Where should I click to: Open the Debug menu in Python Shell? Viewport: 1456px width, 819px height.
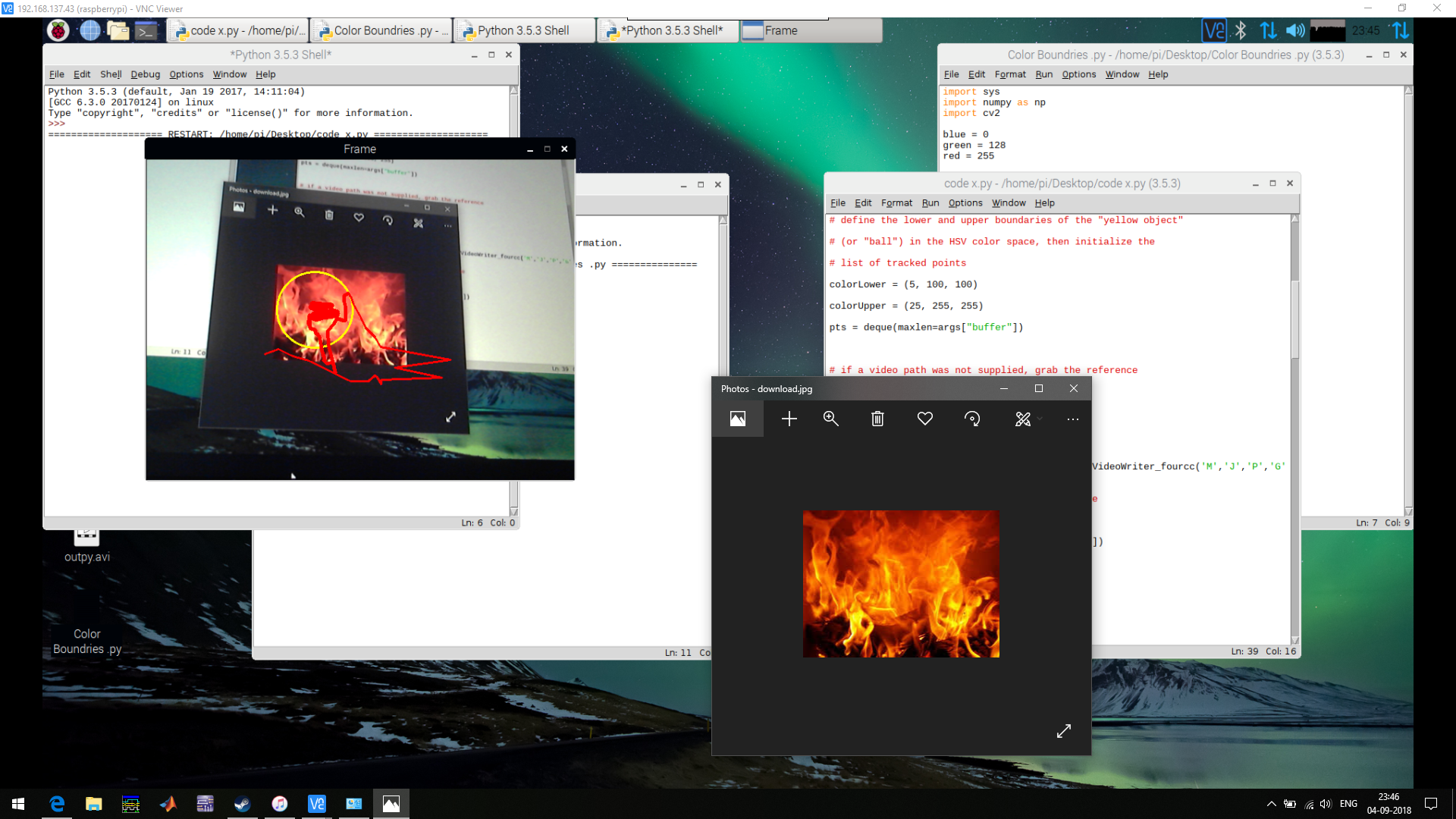click(145, 74)
